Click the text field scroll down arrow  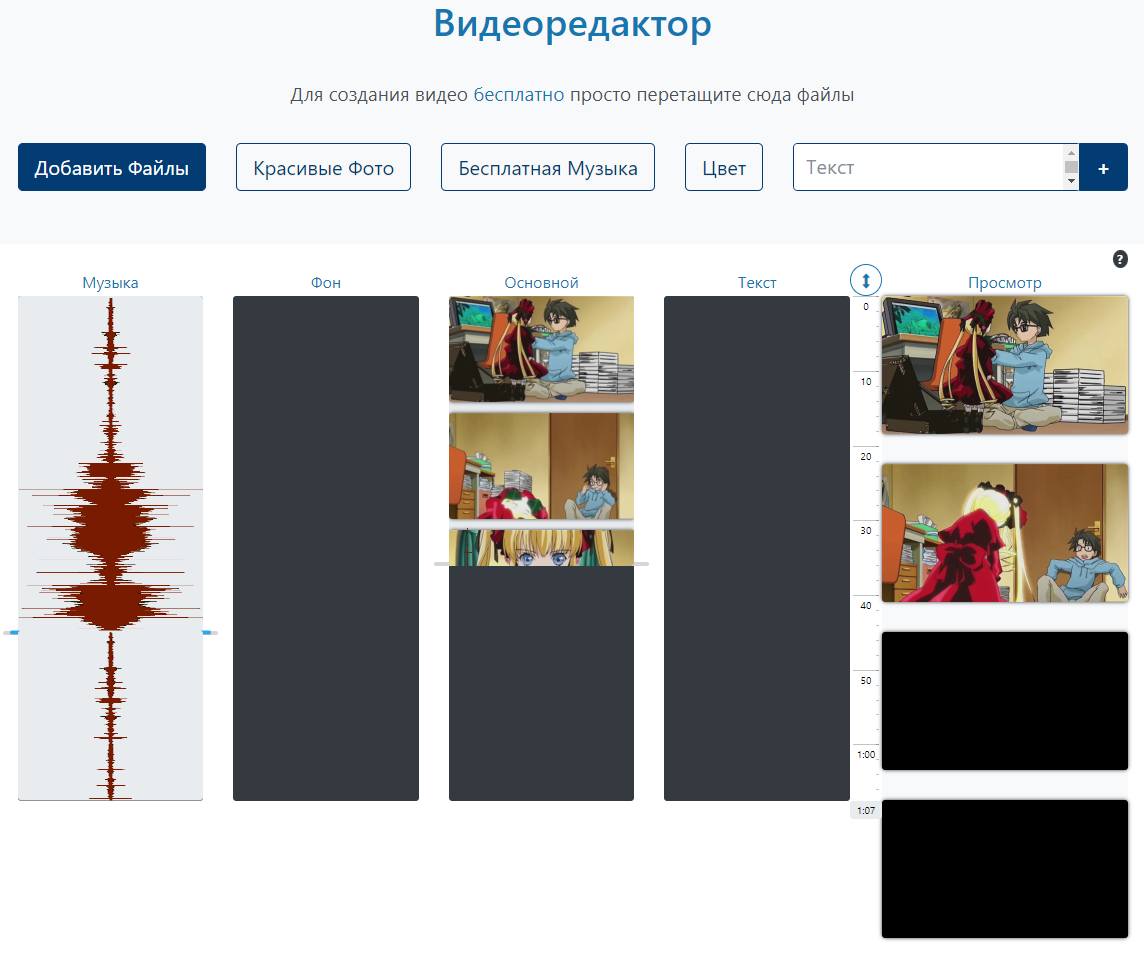(1071, 181)
